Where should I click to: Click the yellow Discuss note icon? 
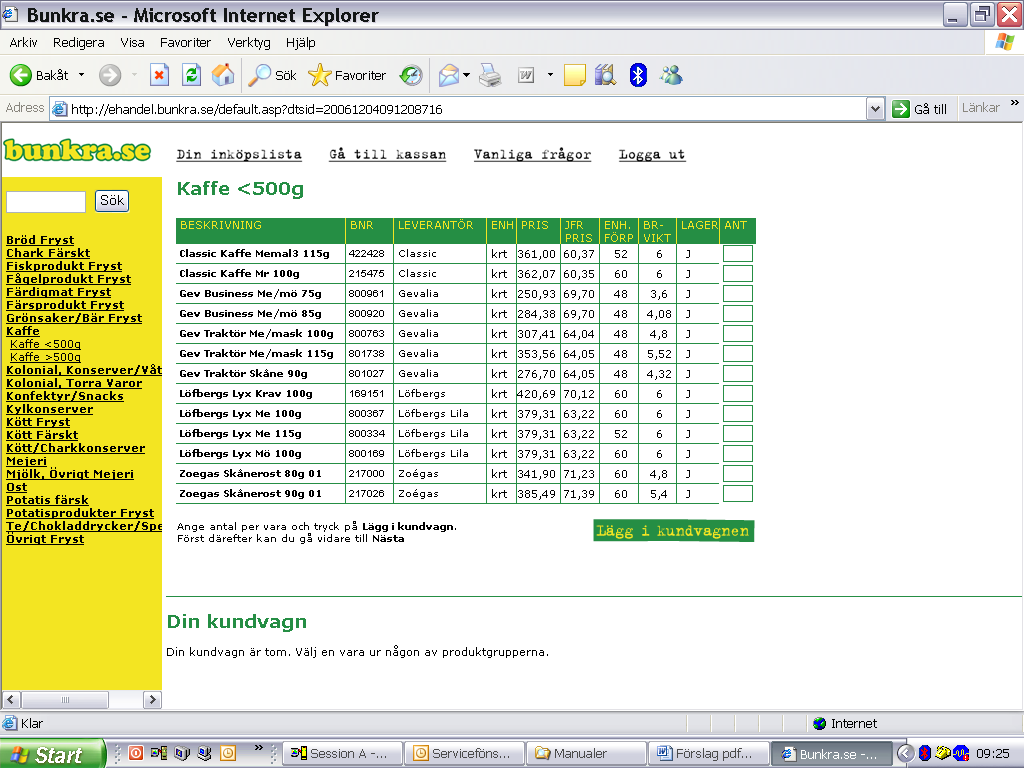574,75
